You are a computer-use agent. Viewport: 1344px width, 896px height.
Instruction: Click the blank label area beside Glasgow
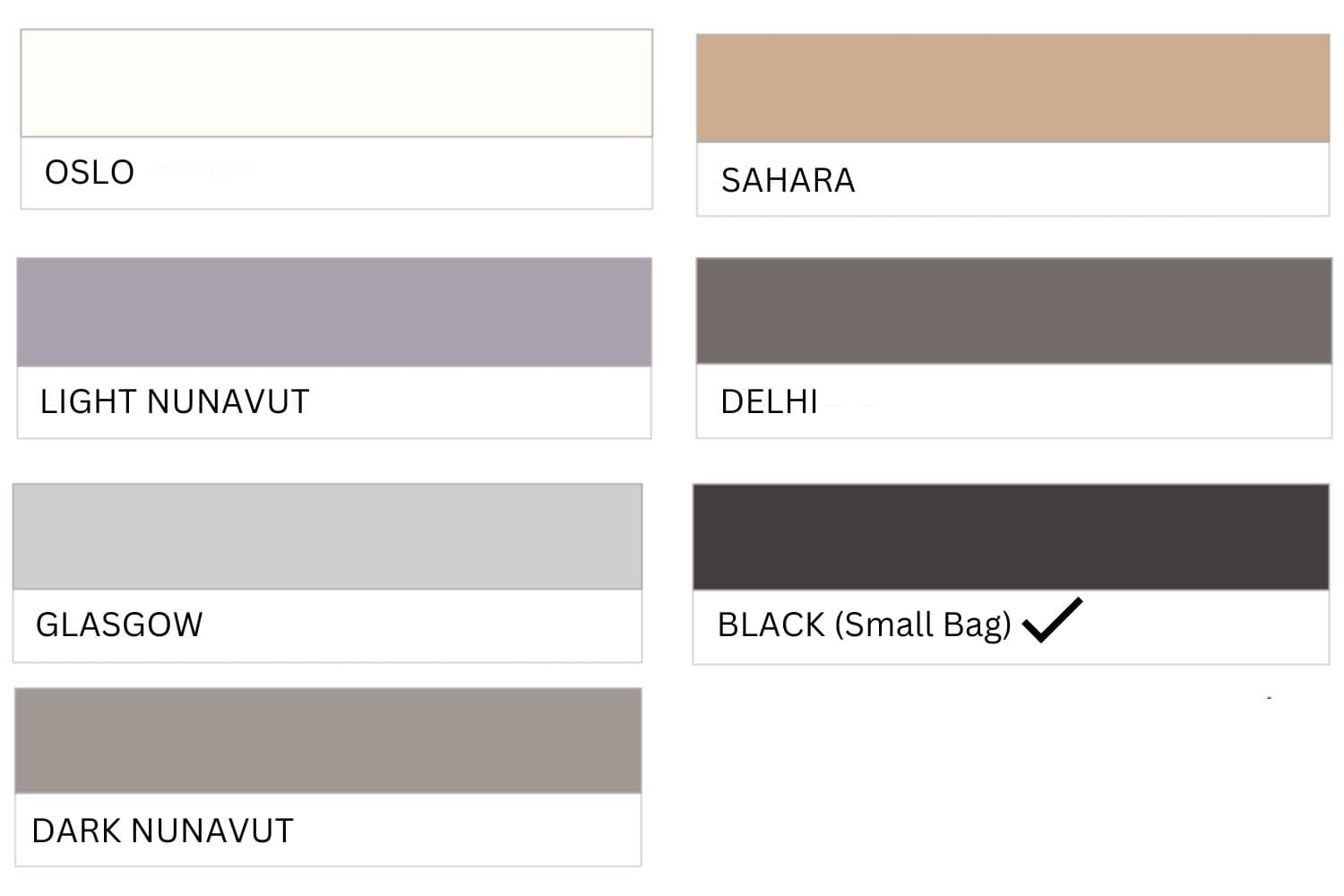pos(422,625)
